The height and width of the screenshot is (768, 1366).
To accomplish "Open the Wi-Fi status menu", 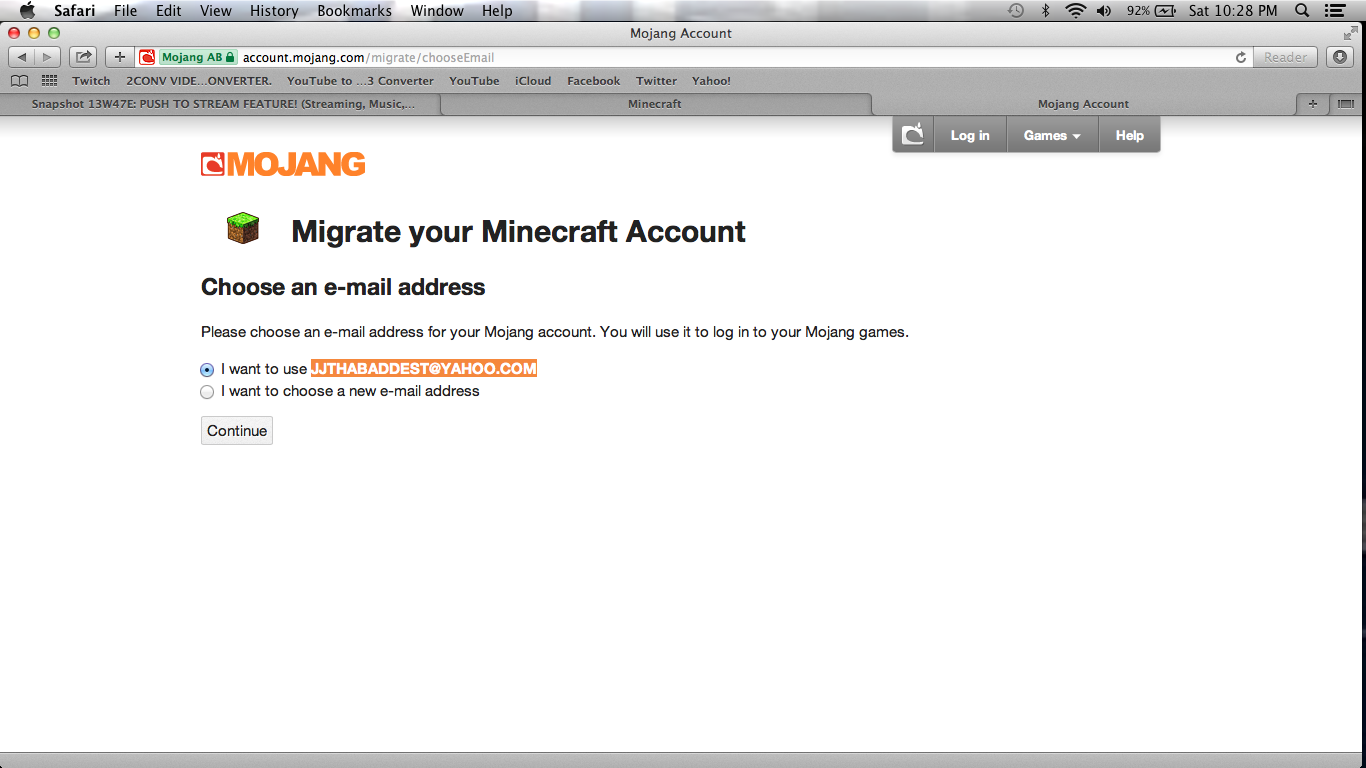I will click(x=1075, y=10).
